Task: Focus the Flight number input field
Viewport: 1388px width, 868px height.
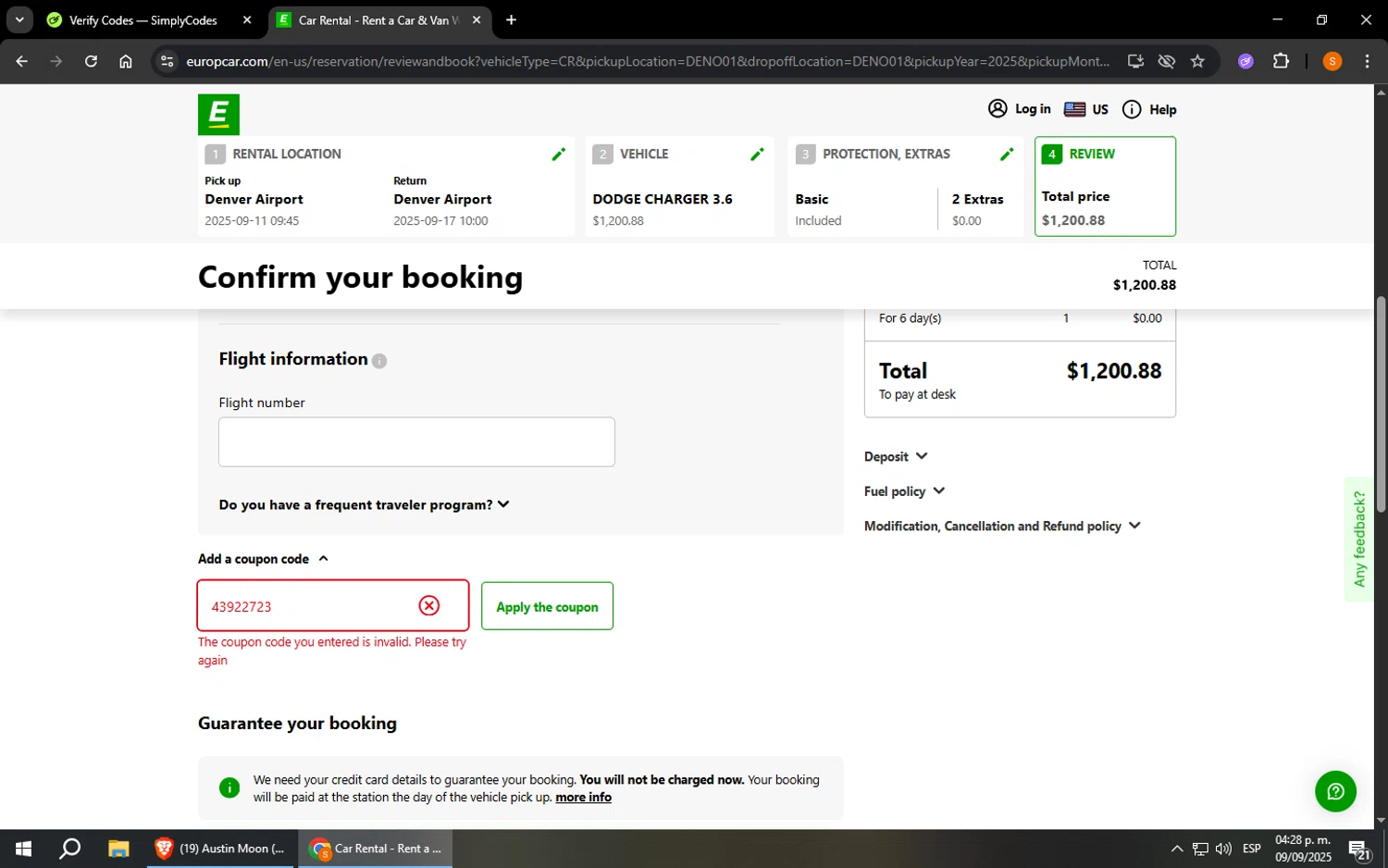Action: [416, 442]
